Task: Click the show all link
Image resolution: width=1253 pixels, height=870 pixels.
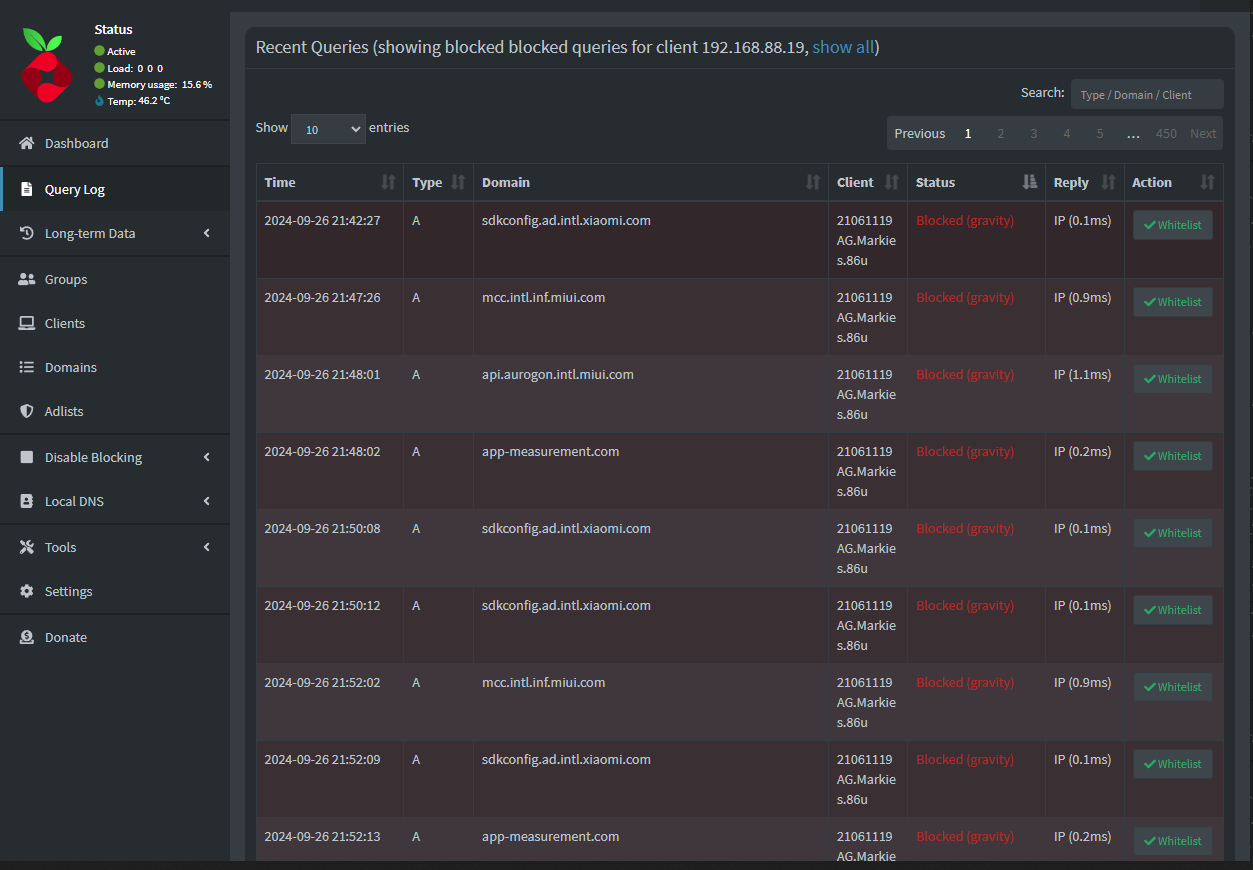Action: [843, 47]
